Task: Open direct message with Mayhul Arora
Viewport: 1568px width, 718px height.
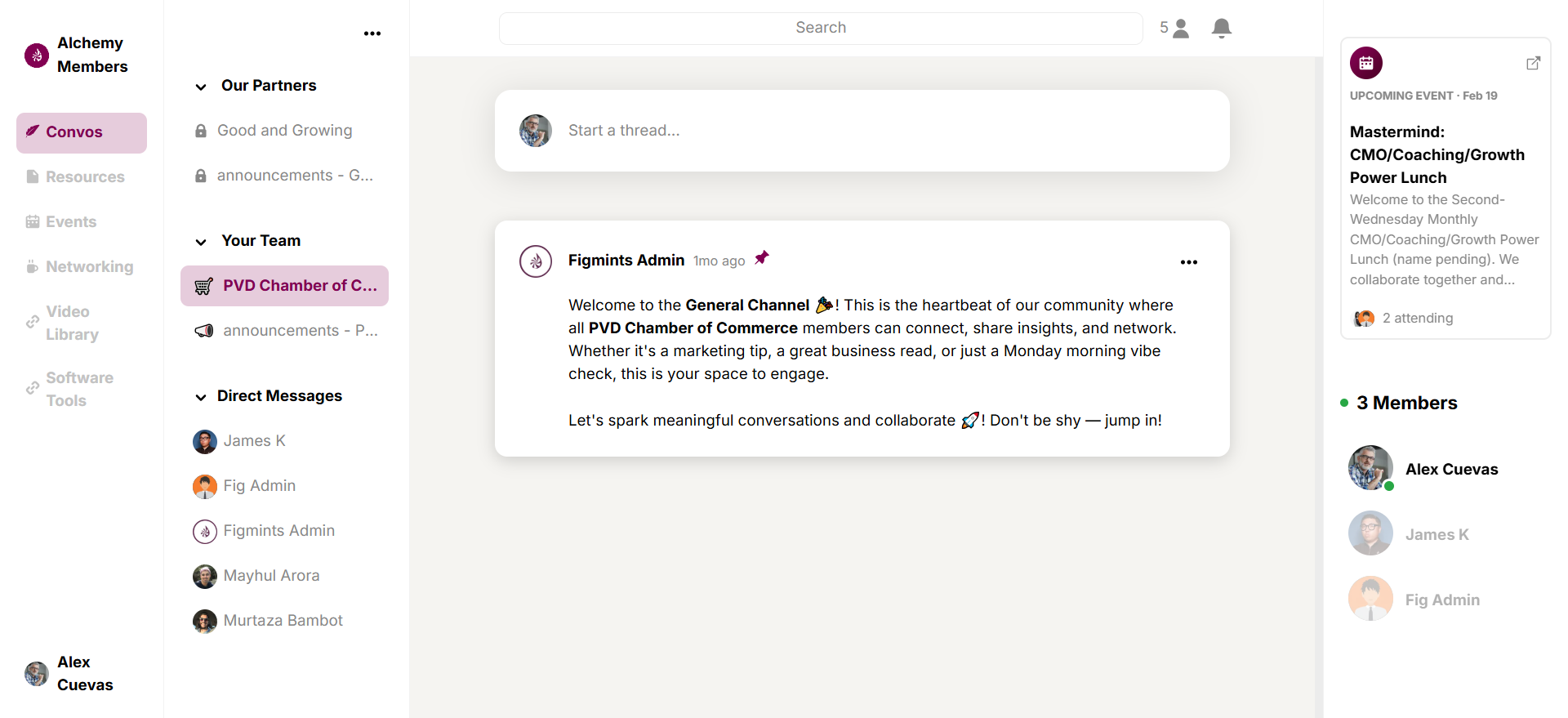Action: click(271, 576)
